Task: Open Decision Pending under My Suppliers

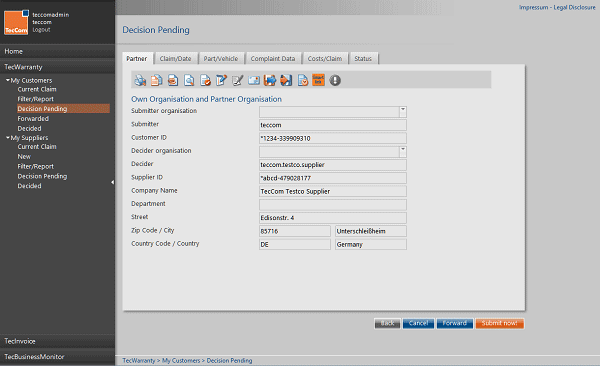Action: coord(42,176)
